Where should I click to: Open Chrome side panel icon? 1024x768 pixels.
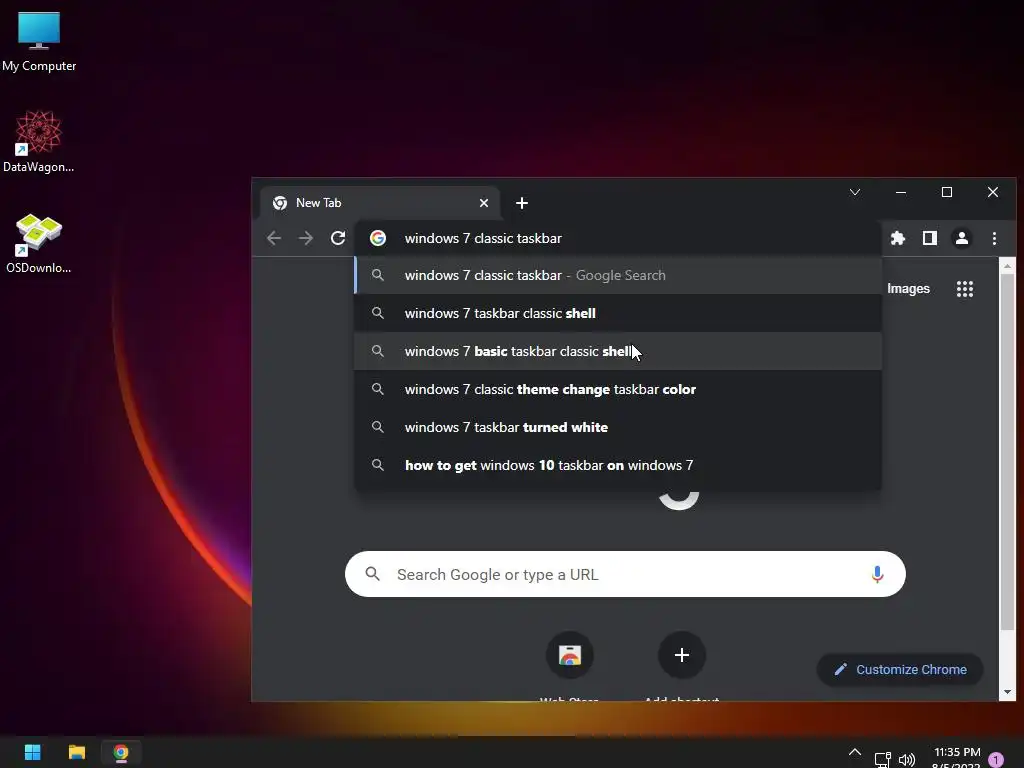coord(930,238)
